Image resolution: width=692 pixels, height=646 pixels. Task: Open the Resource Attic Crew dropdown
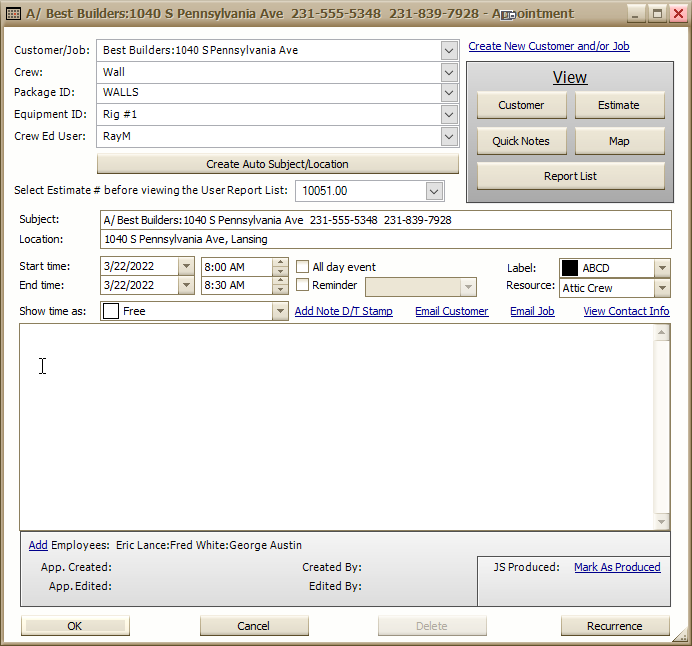661,288
